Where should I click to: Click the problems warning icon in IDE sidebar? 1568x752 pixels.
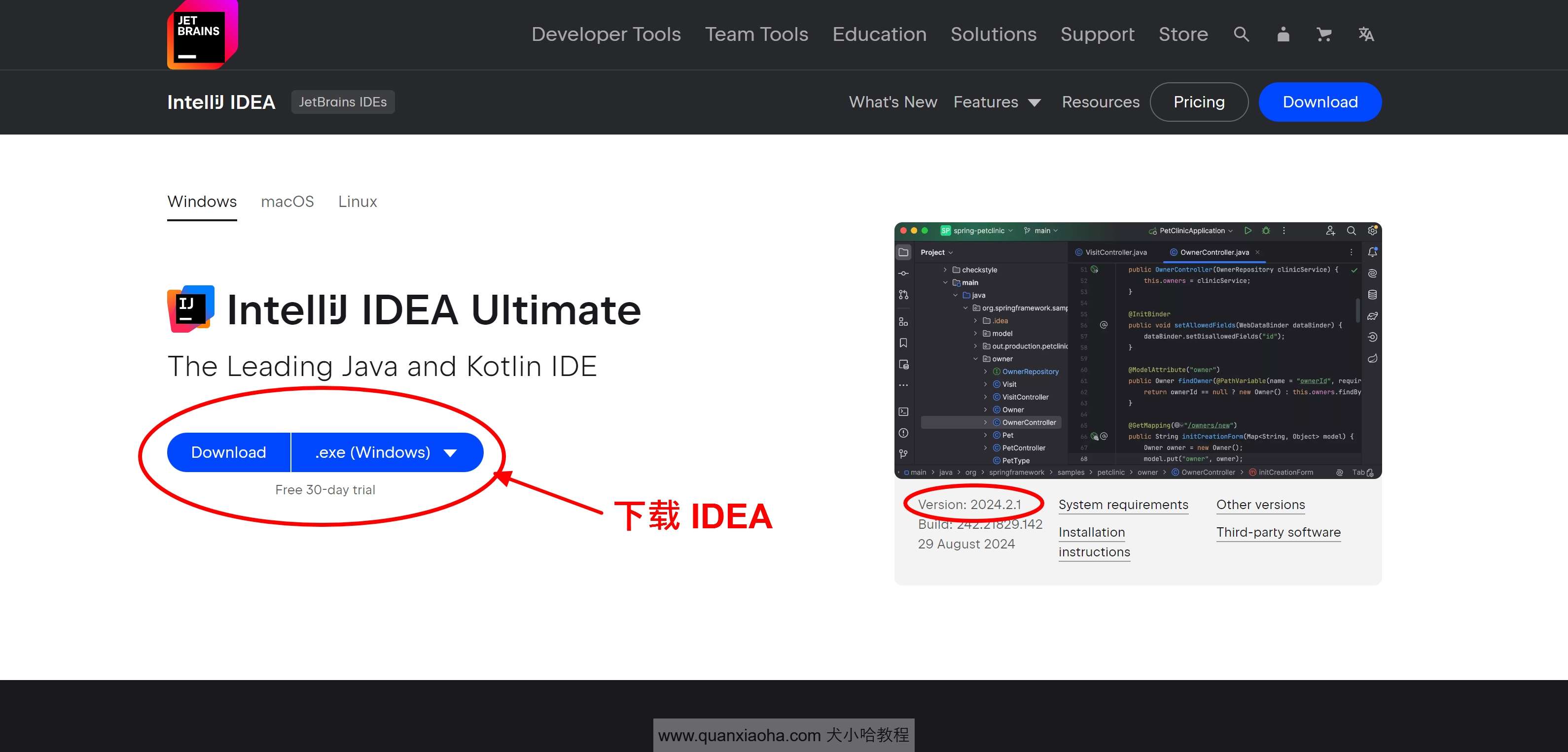click(903, 433)
